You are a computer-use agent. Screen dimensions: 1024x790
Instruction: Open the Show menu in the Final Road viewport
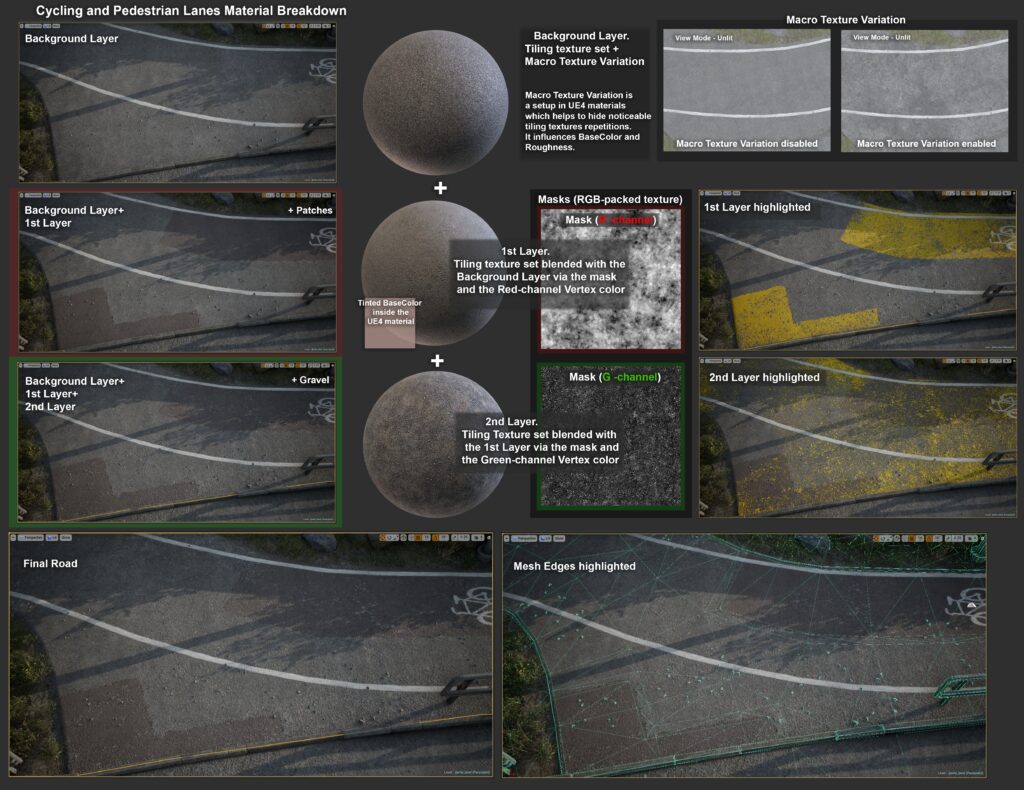point(66,538)
